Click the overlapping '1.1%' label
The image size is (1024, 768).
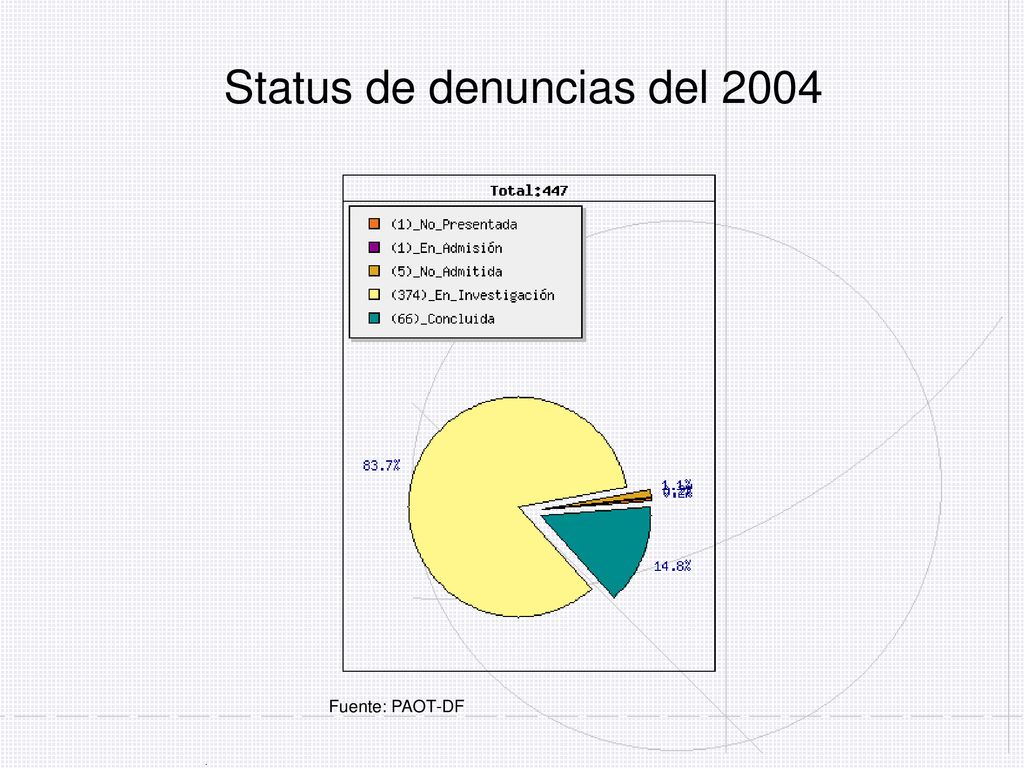pos(677,486)
